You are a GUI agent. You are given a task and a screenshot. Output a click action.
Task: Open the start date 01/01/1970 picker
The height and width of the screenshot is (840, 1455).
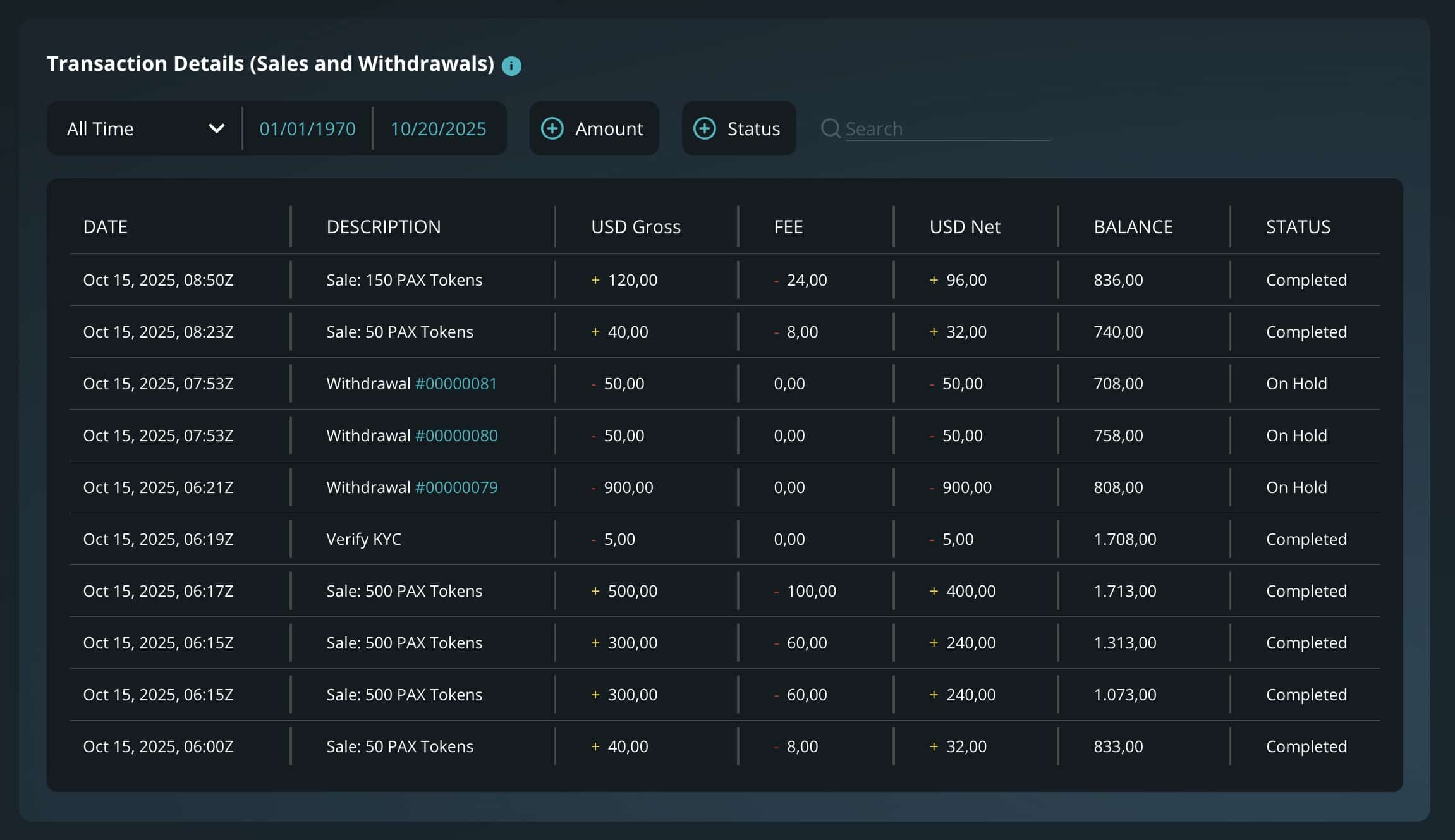(307, 128)
